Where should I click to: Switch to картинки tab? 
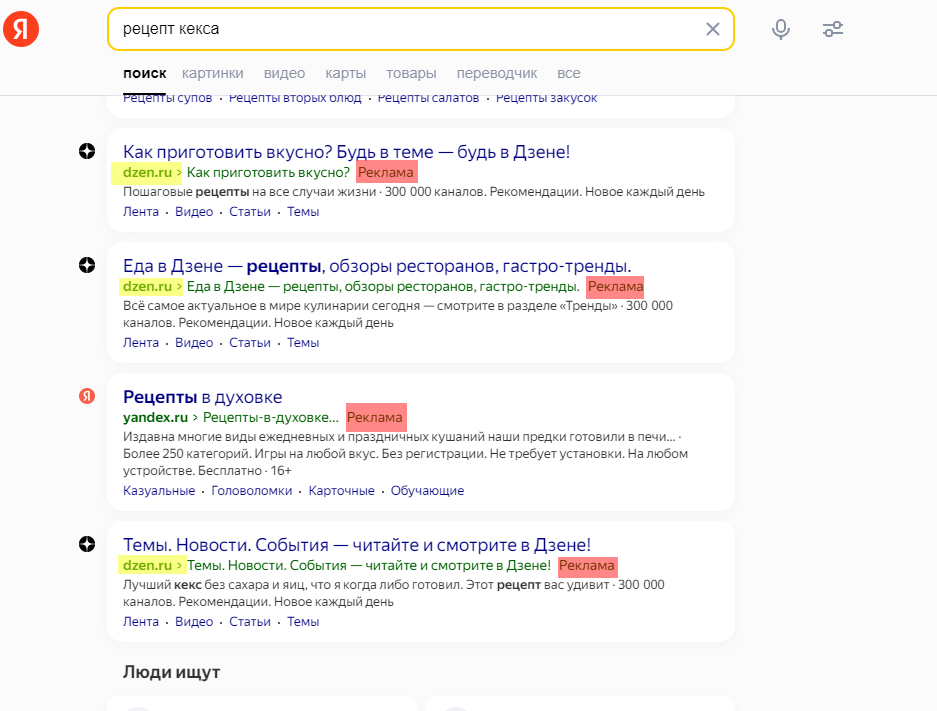point(213,73)
